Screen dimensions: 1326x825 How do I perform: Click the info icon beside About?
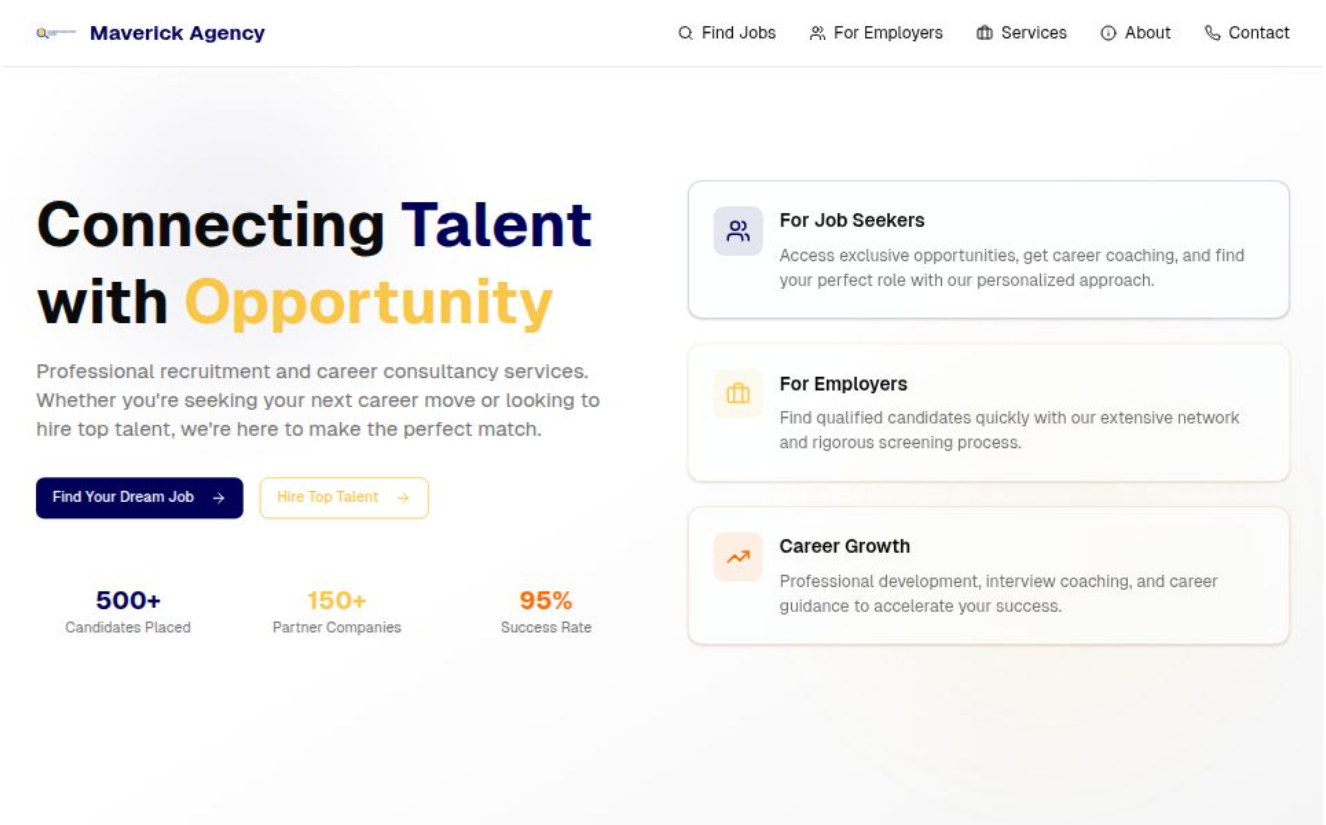point(1106,33)
